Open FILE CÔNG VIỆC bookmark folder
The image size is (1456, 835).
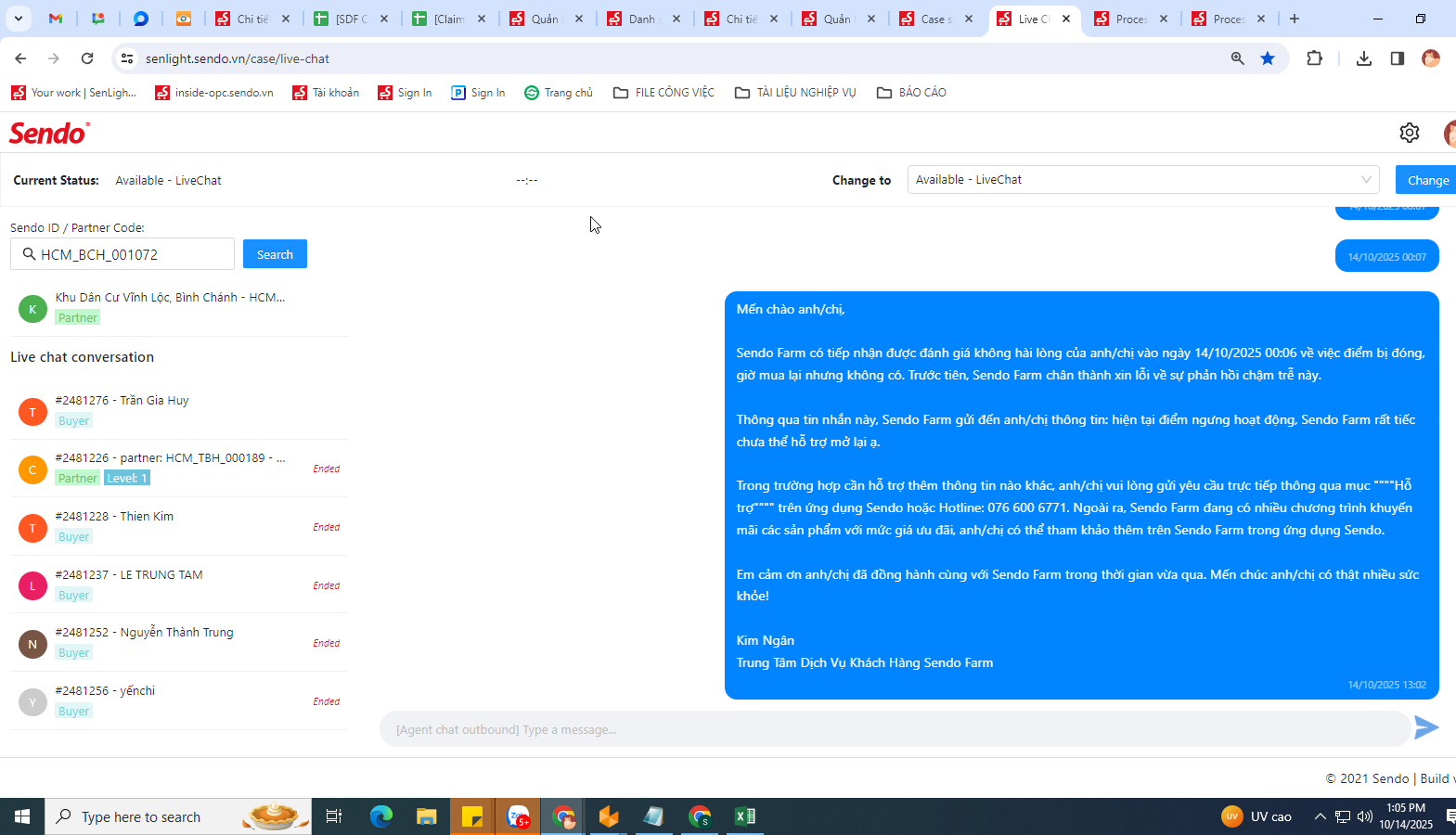point(664,93)
